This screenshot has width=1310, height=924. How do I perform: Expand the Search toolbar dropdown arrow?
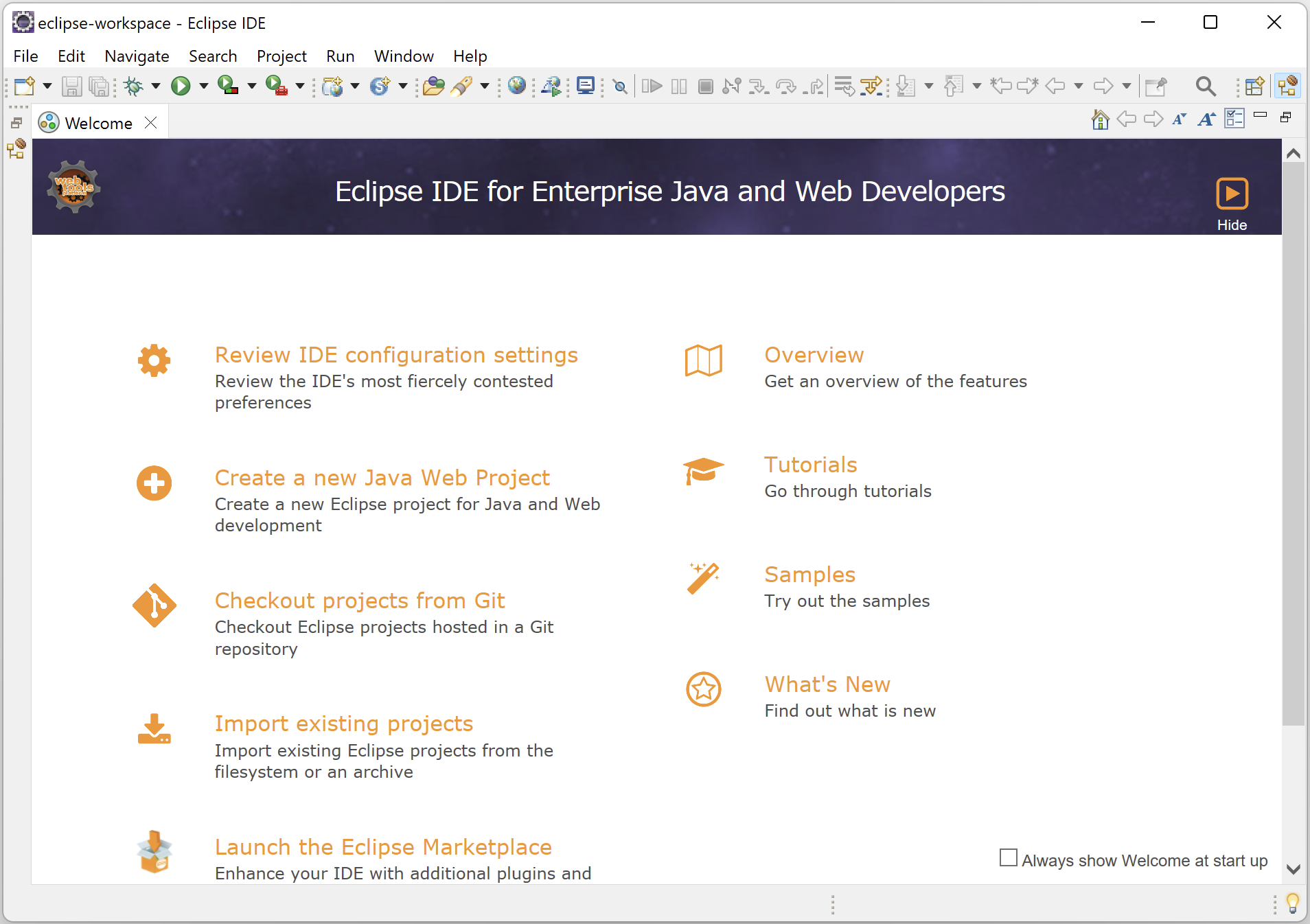point(485,86)
